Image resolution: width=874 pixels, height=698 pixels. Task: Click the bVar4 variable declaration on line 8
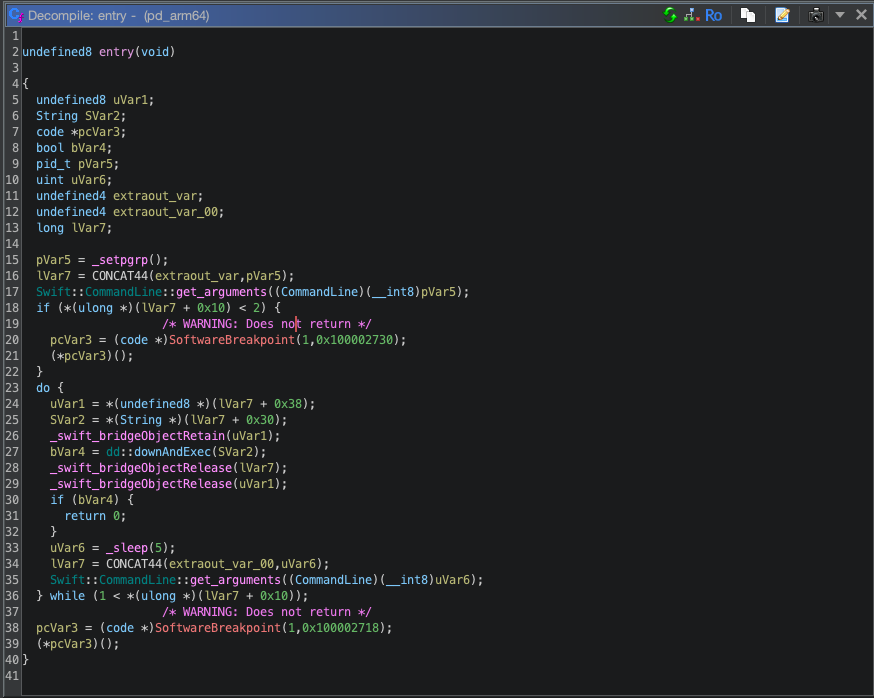[x=88, y=148]
